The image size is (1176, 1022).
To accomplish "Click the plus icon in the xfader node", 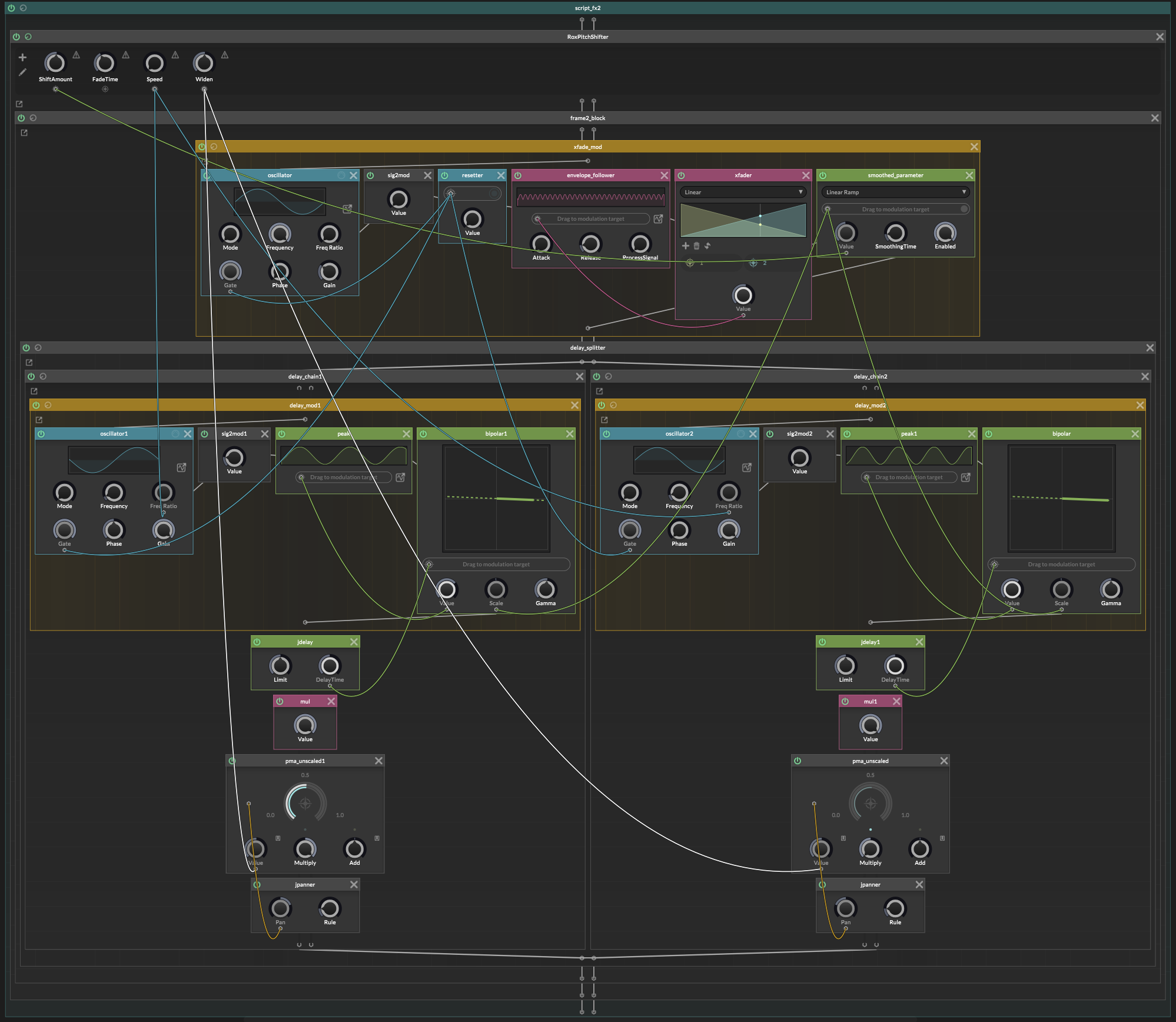I will coord(685,246).
